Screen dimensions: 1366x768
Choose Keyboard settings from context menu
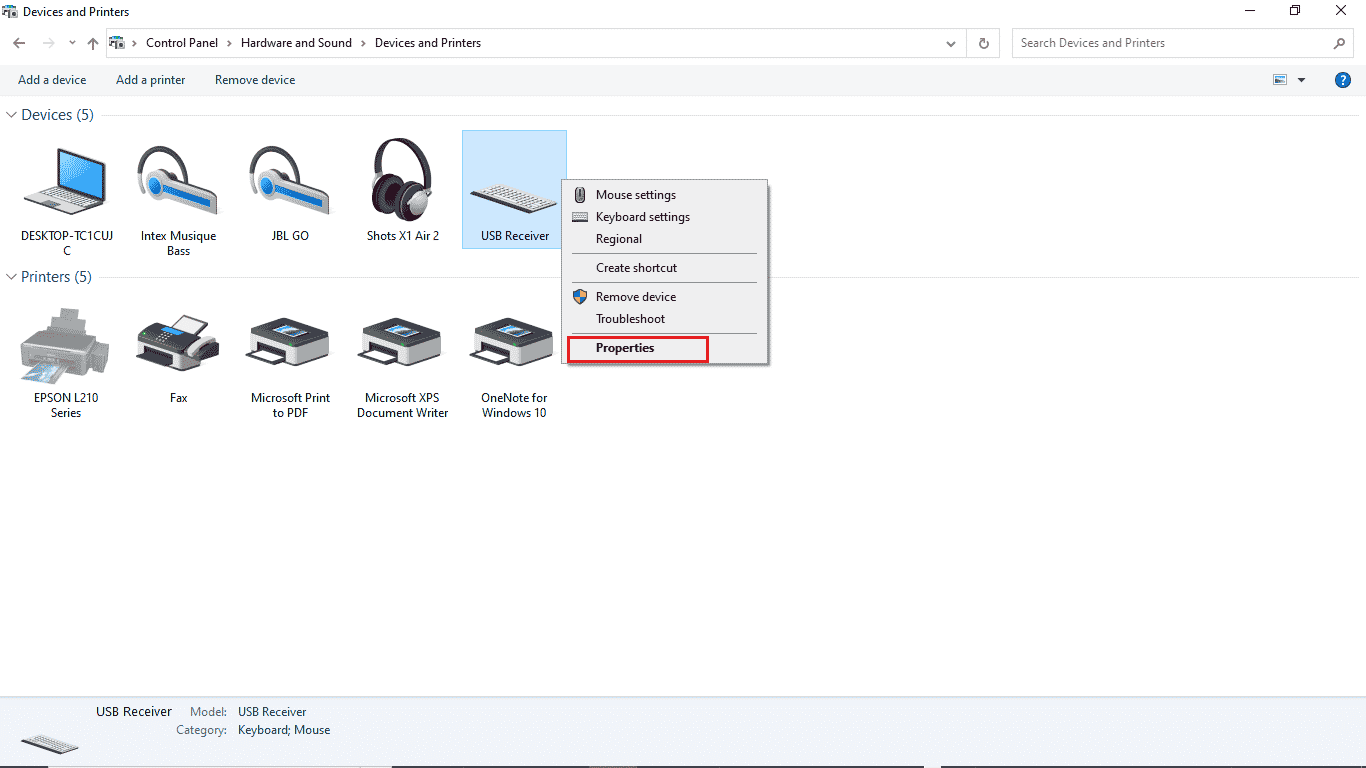(x=664, y=217)
